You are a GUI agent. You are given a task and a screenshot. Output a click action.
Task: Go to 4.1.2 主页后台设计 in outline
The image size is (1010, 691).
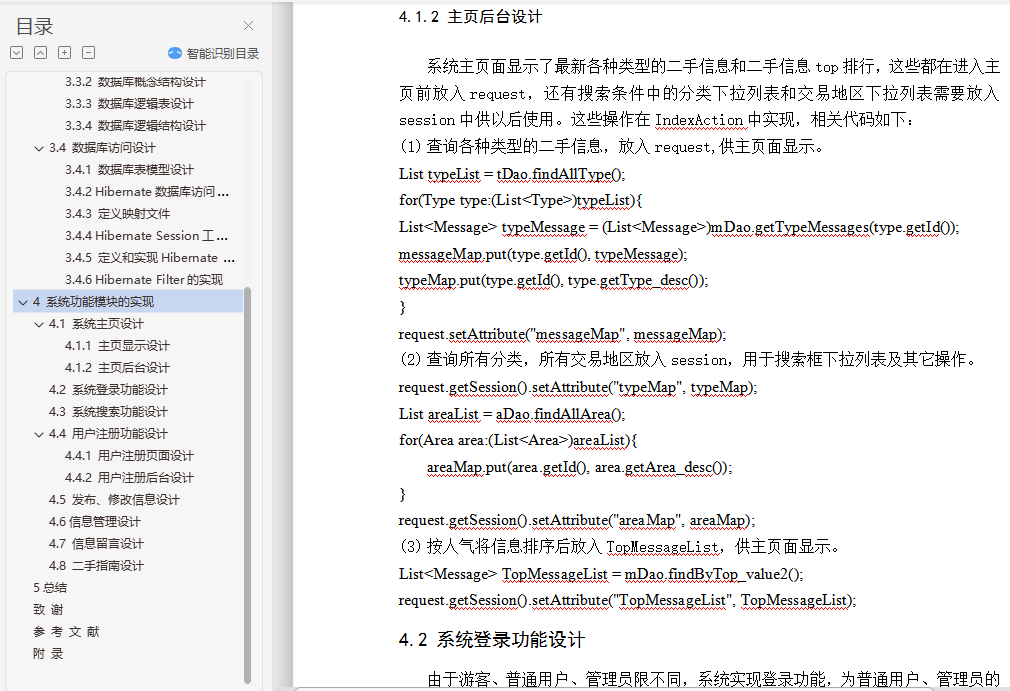click(117, 368)
